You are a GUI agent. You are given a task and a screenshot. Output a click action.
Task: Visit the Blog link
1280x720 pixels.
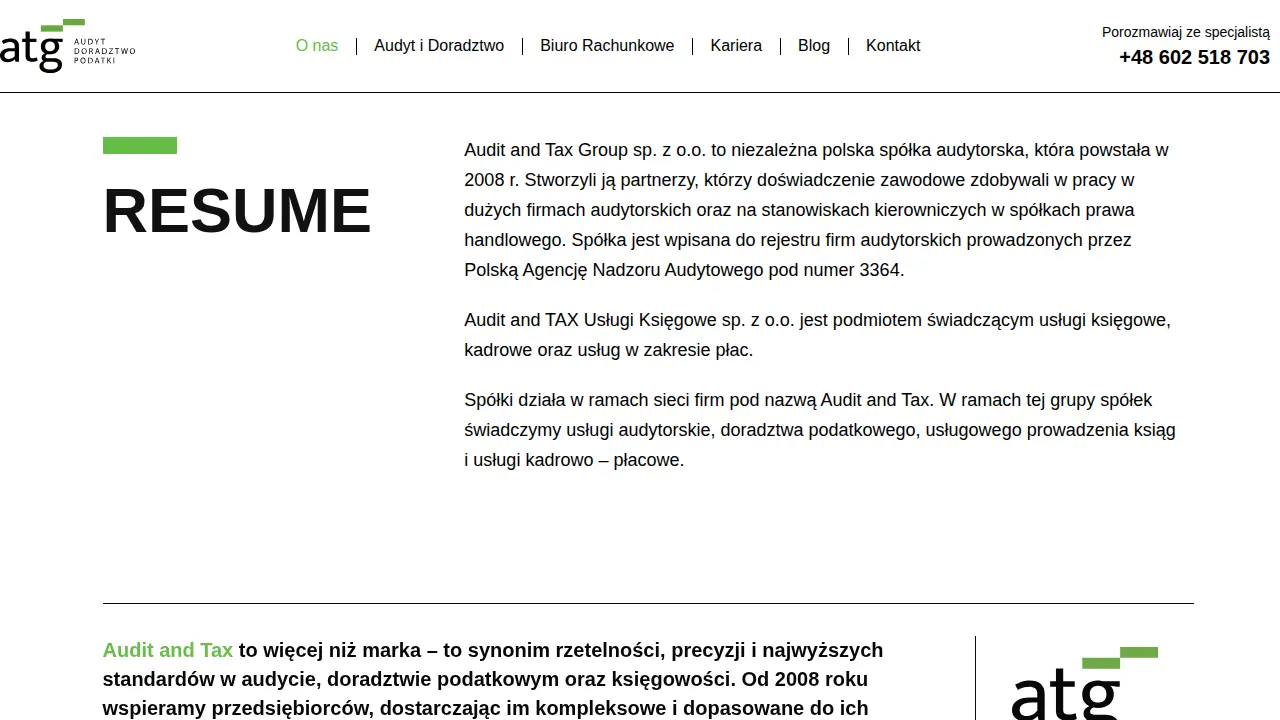[814, 46]
